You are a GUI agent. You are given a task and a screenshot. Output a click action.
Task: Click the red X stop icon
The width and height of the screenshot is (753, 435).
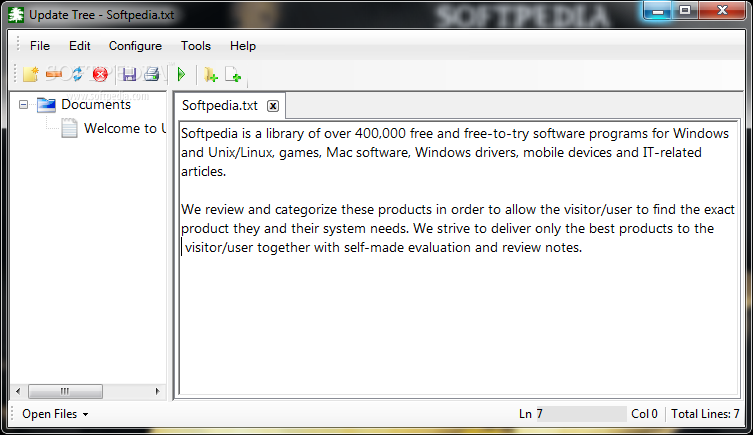coord(100,74)
